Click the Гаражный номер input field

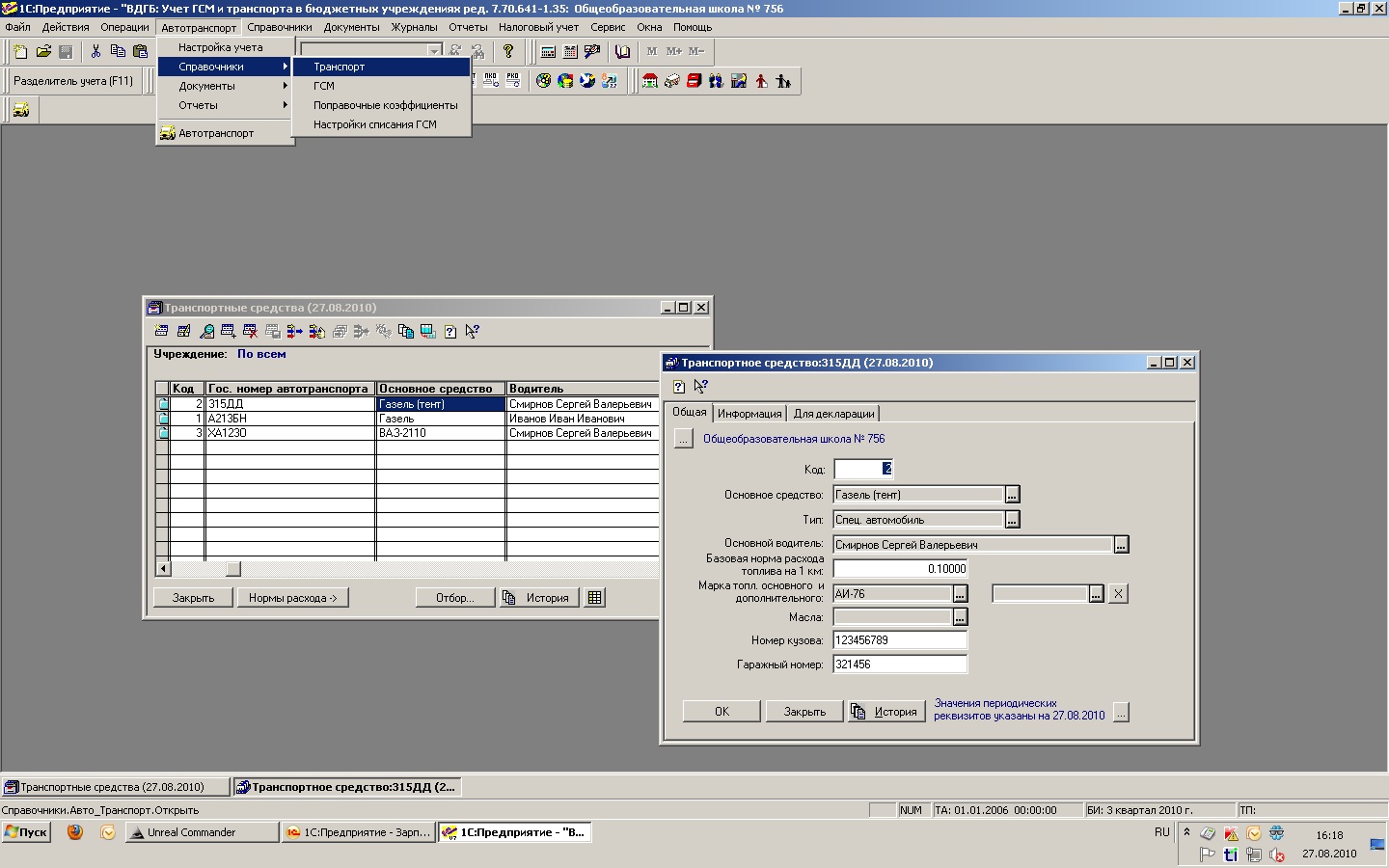click(x=900, y=665)
